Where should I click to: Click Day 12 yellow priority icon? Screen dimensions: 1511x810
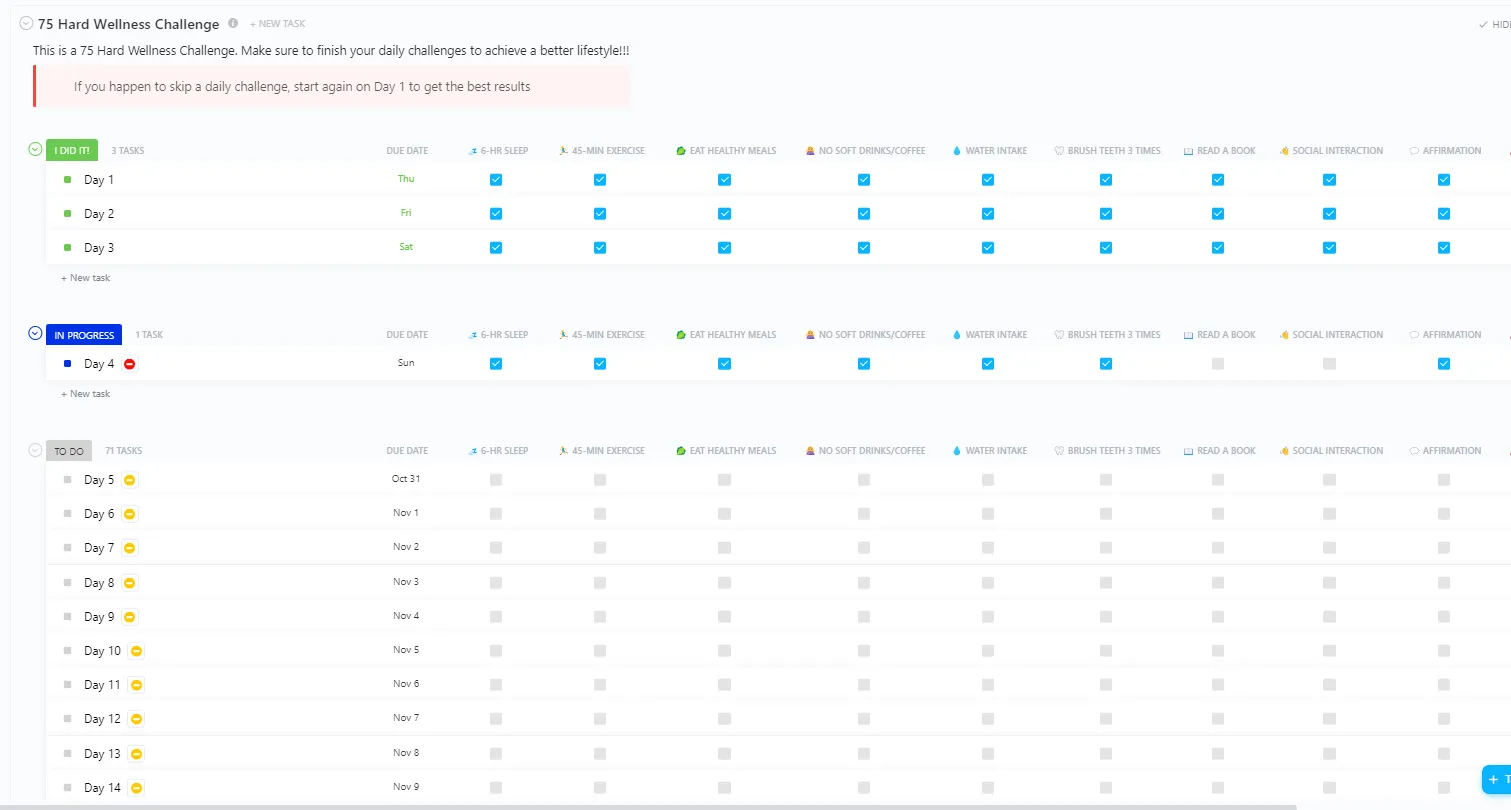click(x=136, y=719)
